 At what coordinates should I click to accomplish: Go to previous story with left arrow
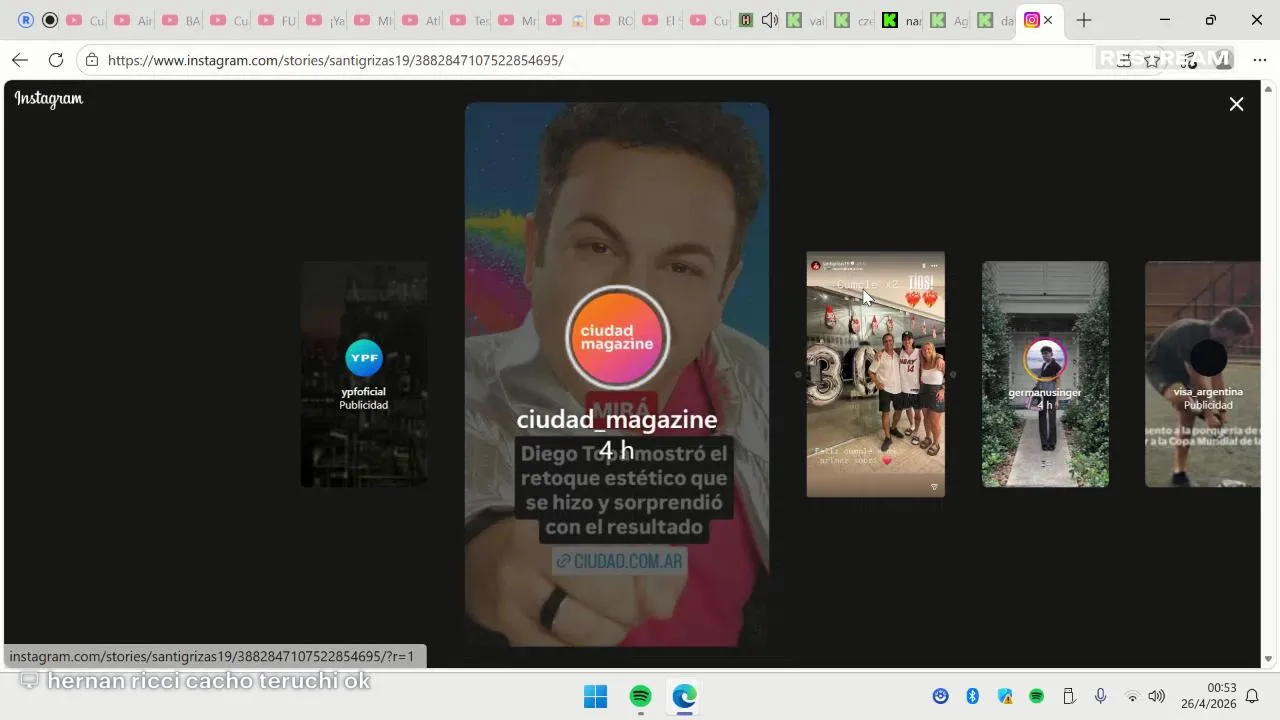[x=798, y=375]
